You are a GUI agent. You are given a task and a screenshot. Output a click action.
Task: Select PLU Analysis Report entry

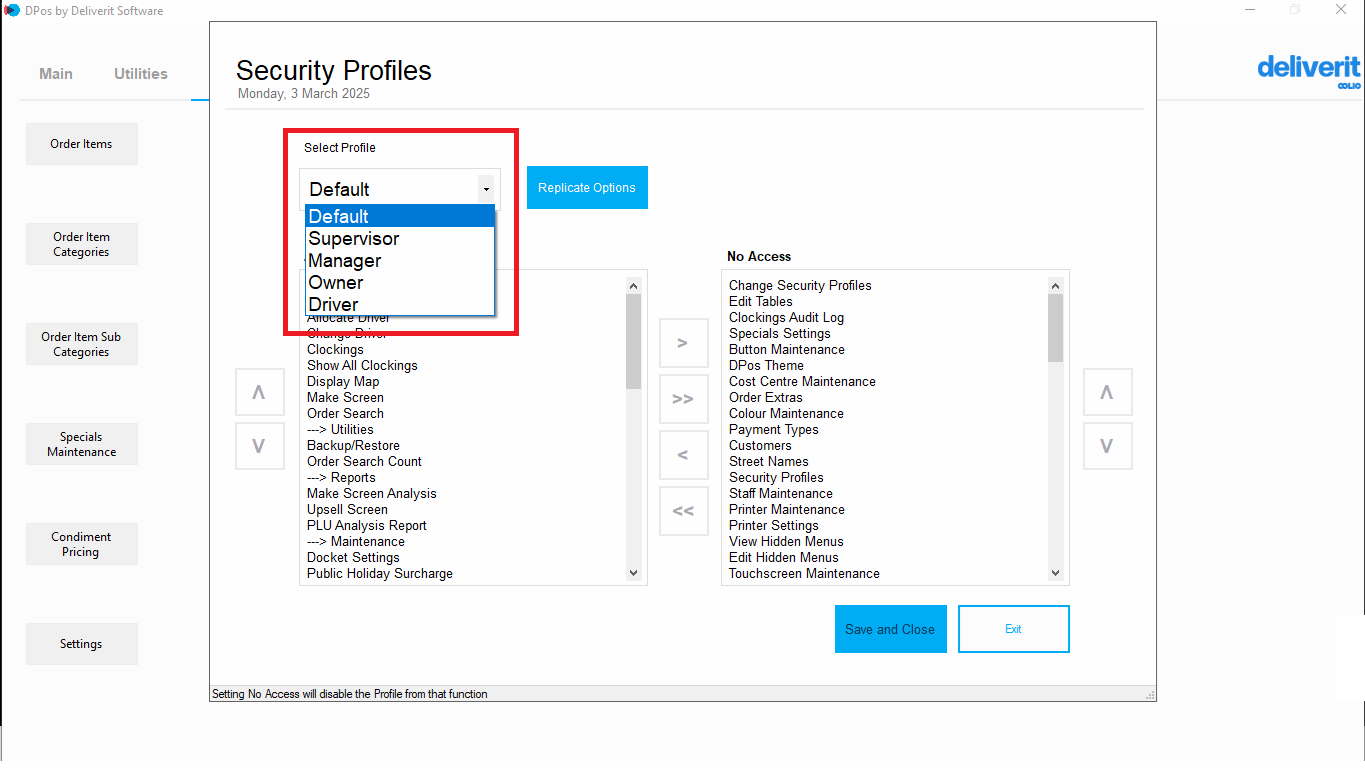point(366,525)
